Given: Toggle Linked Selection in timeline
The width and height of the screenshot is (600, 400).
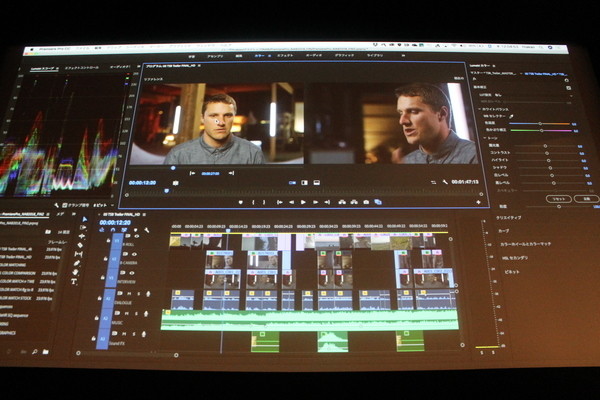Looking at the screenshot, I should [124, 230].
